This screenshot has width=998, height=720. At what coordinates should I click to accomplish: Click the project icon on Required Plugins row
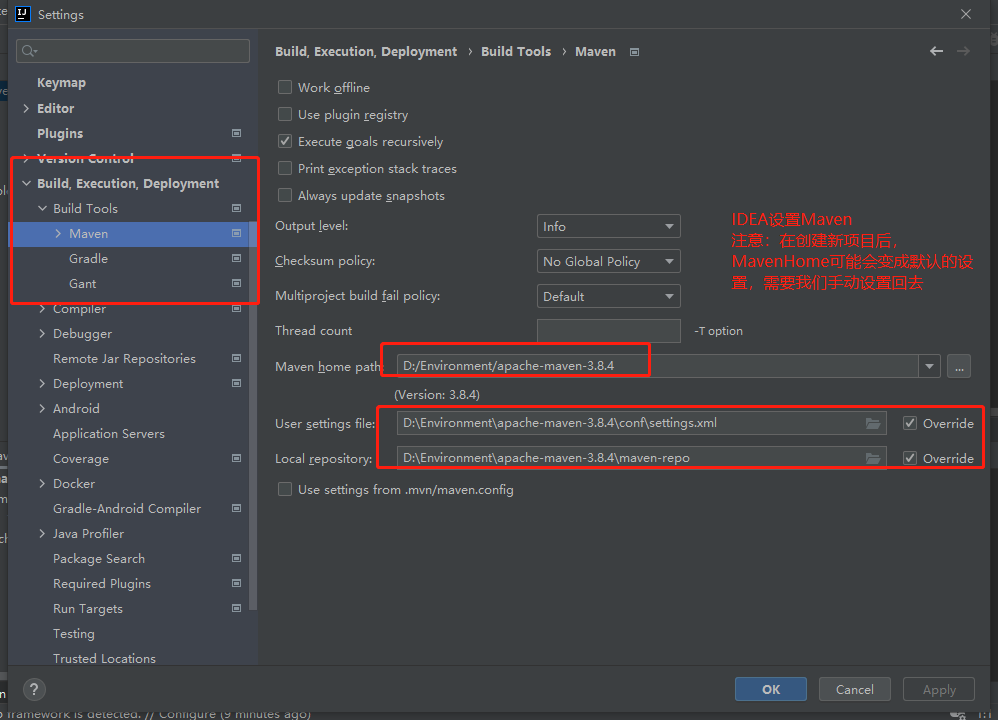[236, 583]
